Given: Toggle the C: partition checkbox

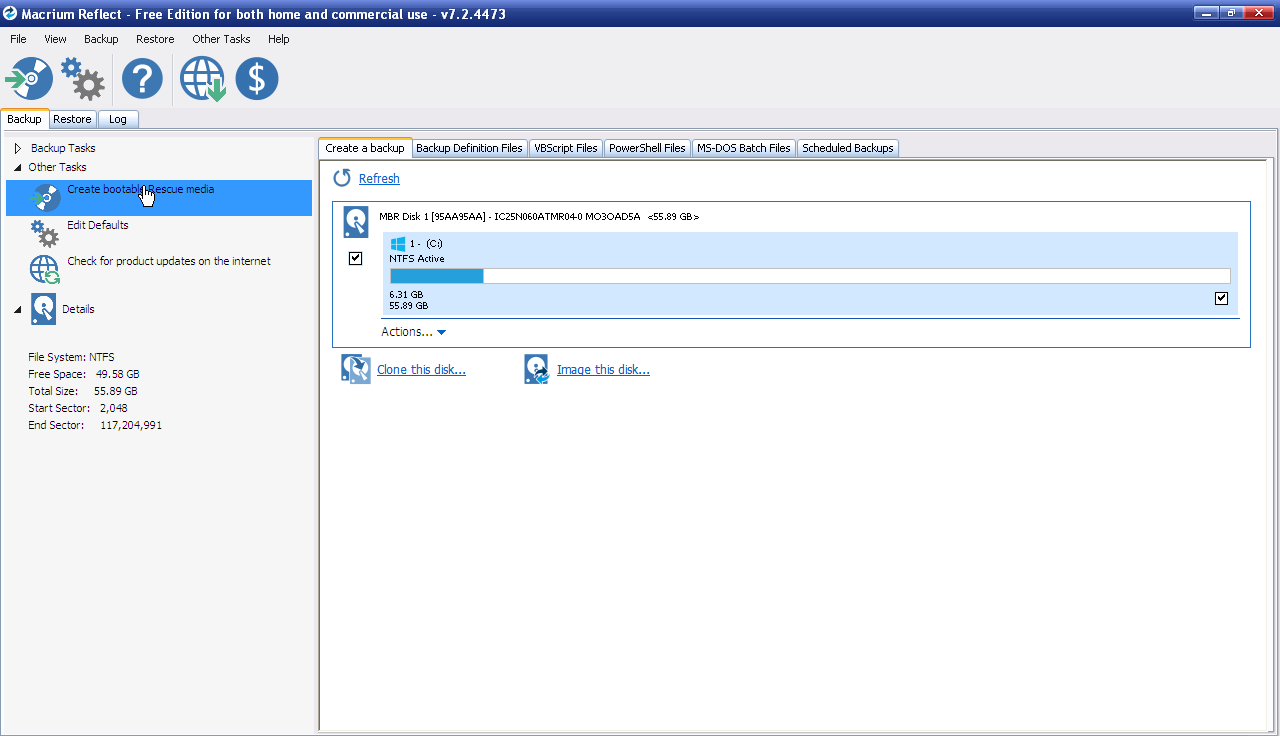Looking at the screenshot, I should point(1221,298).
